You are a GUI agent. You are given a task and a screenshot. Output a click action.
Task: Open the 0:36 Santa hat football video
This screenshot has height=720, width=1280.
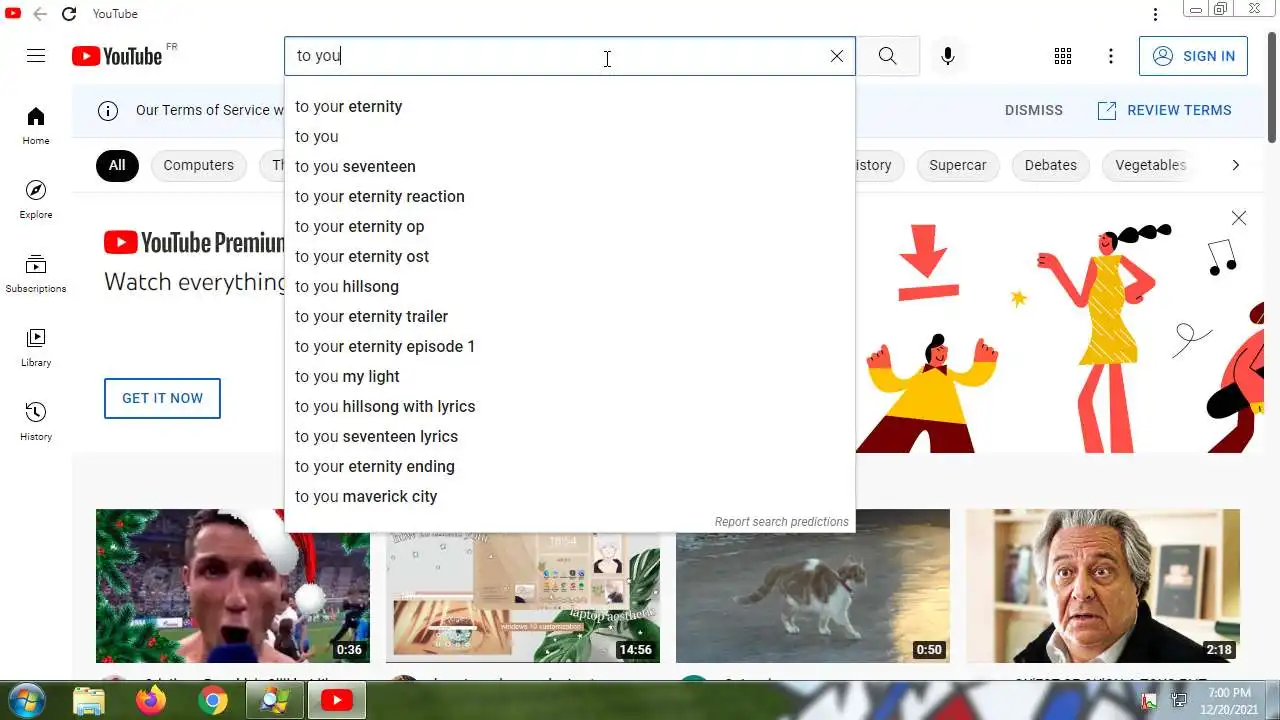(x=233, y=586)
